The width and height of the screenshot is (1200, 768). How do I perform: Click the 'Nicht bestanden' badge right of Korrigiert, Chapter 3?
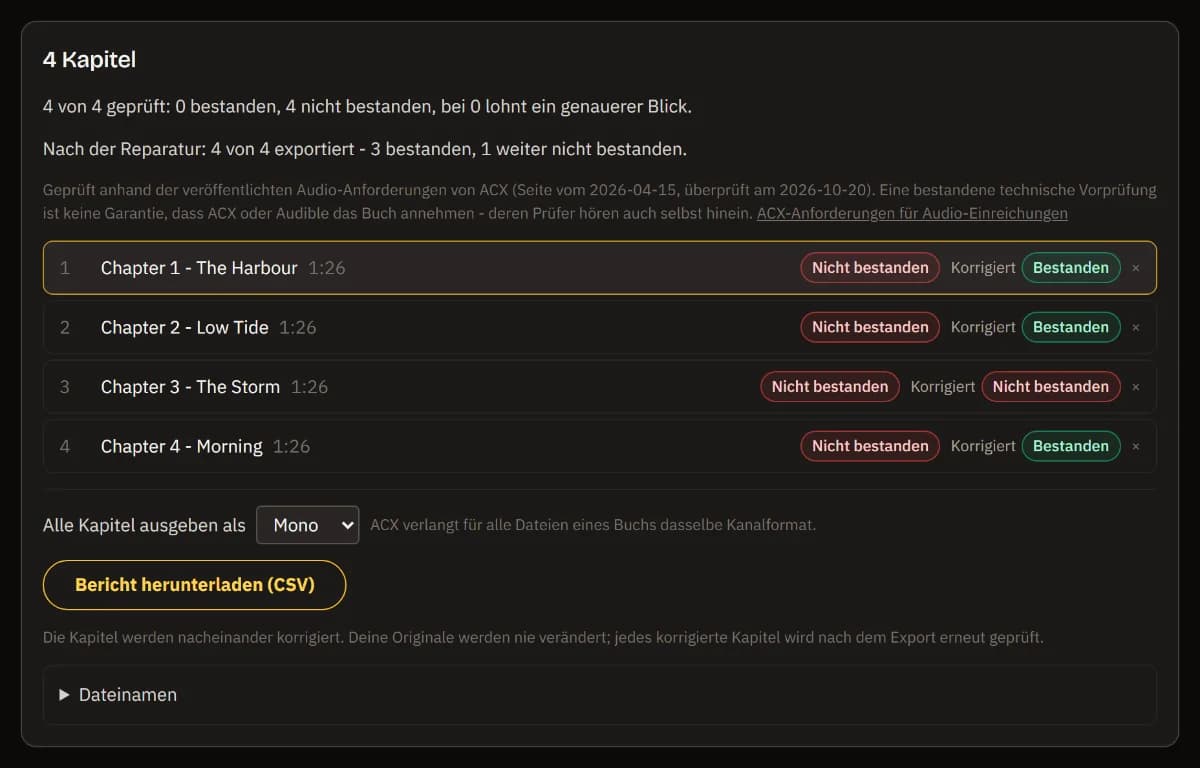(1051, 387)
